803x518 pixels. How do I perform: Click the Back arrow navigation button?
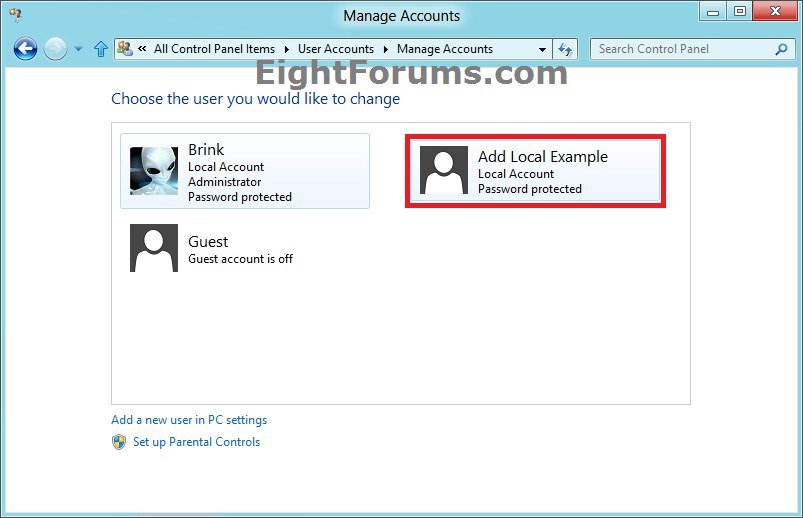click(x=25, y=49)
